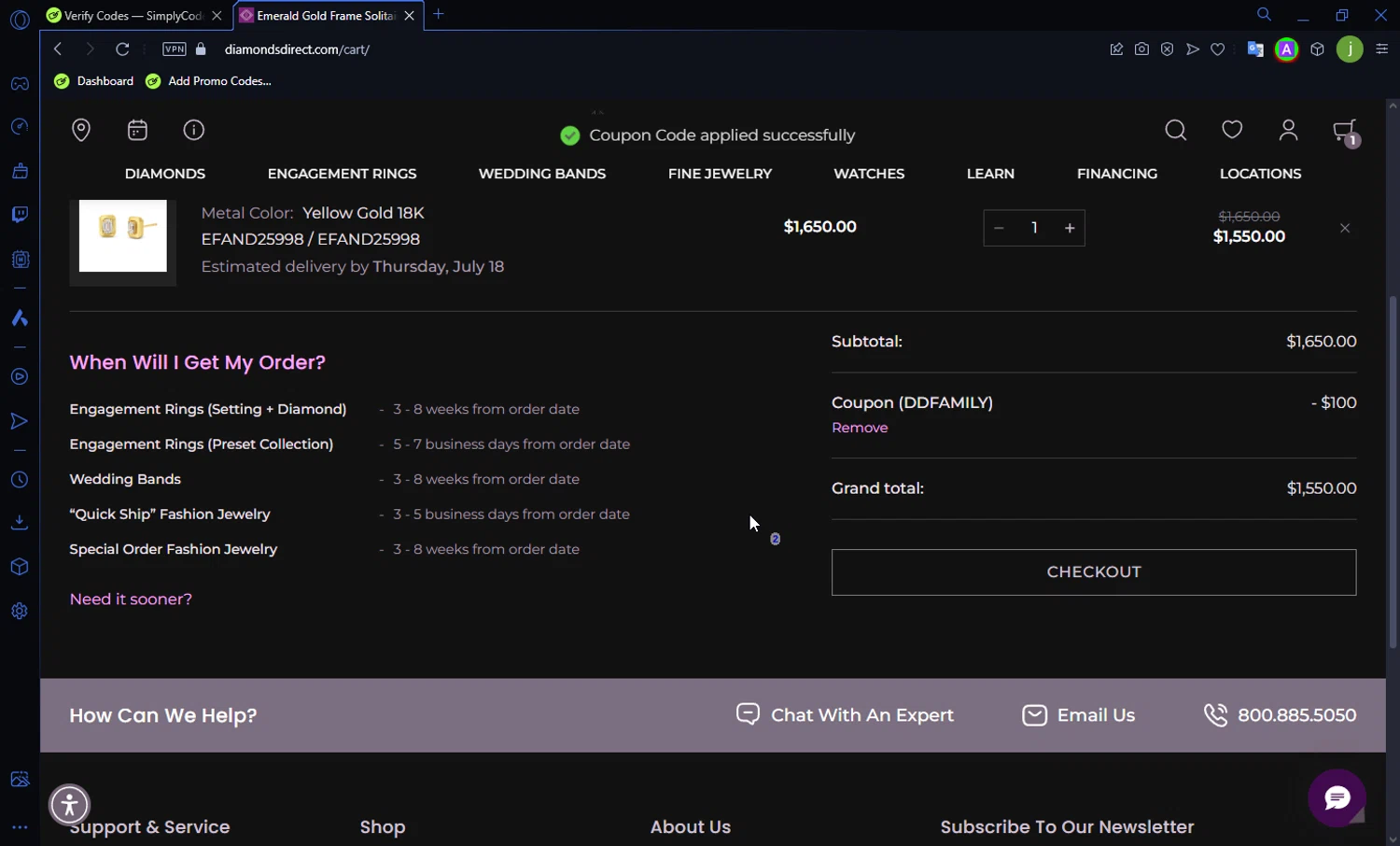Screen dimensions: 1400x846
Task: Call 800.885.5050 phone link
Action: coord(1280,715)
